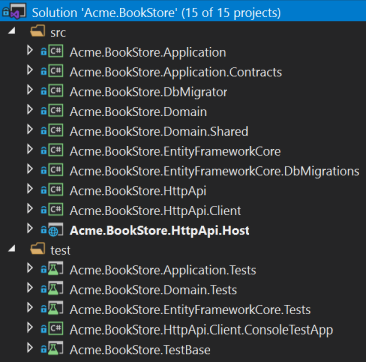Expand HttpApi.Client.ConsoleTestApp project
This screenshot has height=362, width=366.
tap(30, 327)
